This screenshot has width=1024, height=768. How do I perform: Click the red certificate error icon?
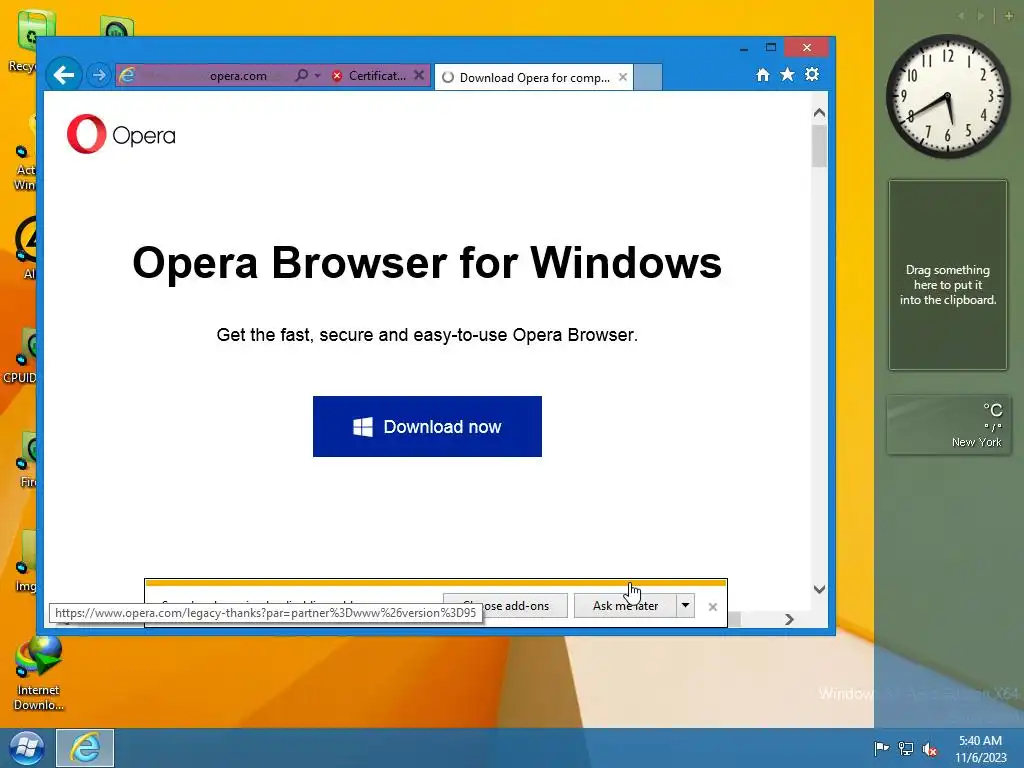[x=337, y=76]
